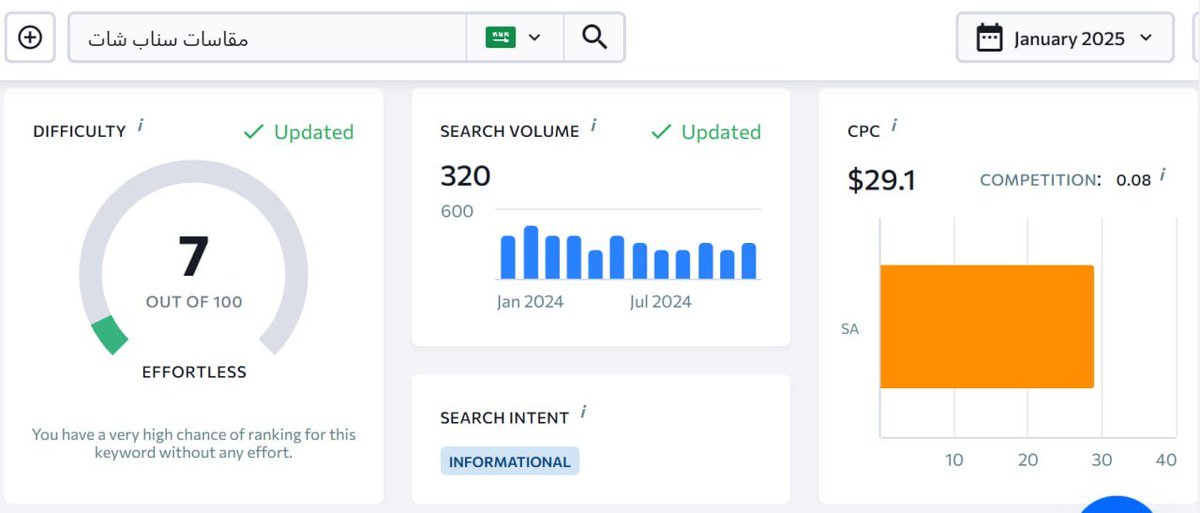Click the INFORMATIONAL intent badge
This screenshot has height=513, width=1200.
[509, 461]
